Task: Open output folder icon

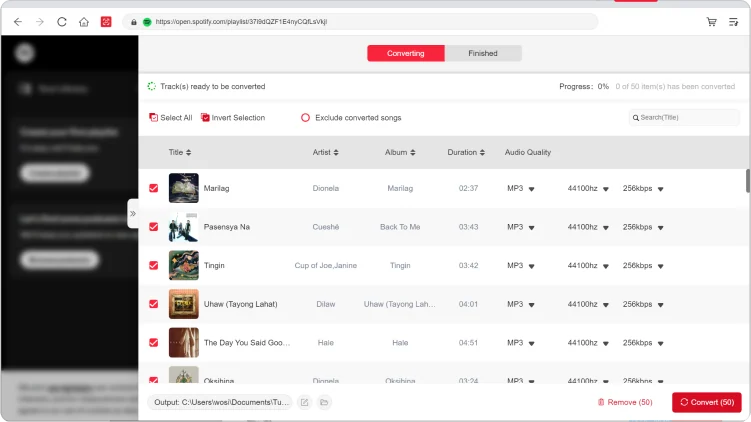Action: pyautogui.click(x=324, y=402)
